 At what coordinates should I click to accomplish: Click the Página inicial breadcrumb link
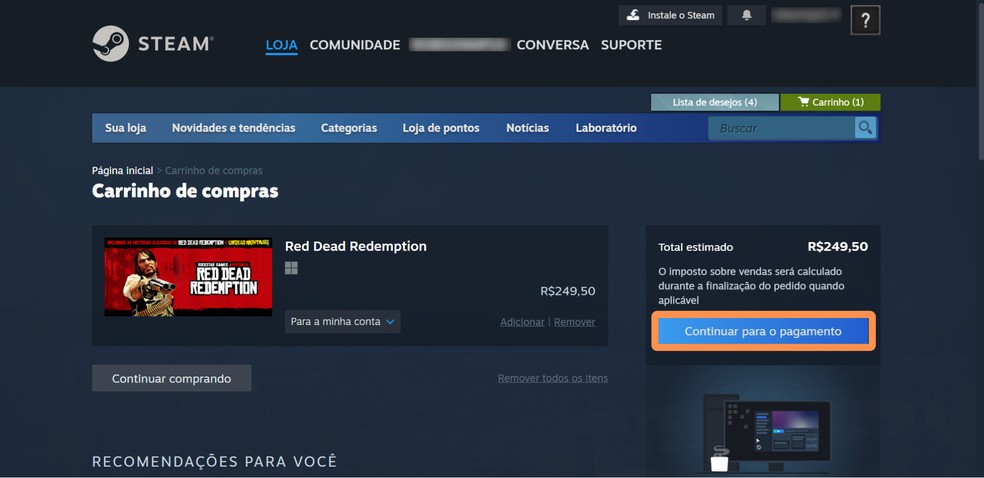point(122,171)
